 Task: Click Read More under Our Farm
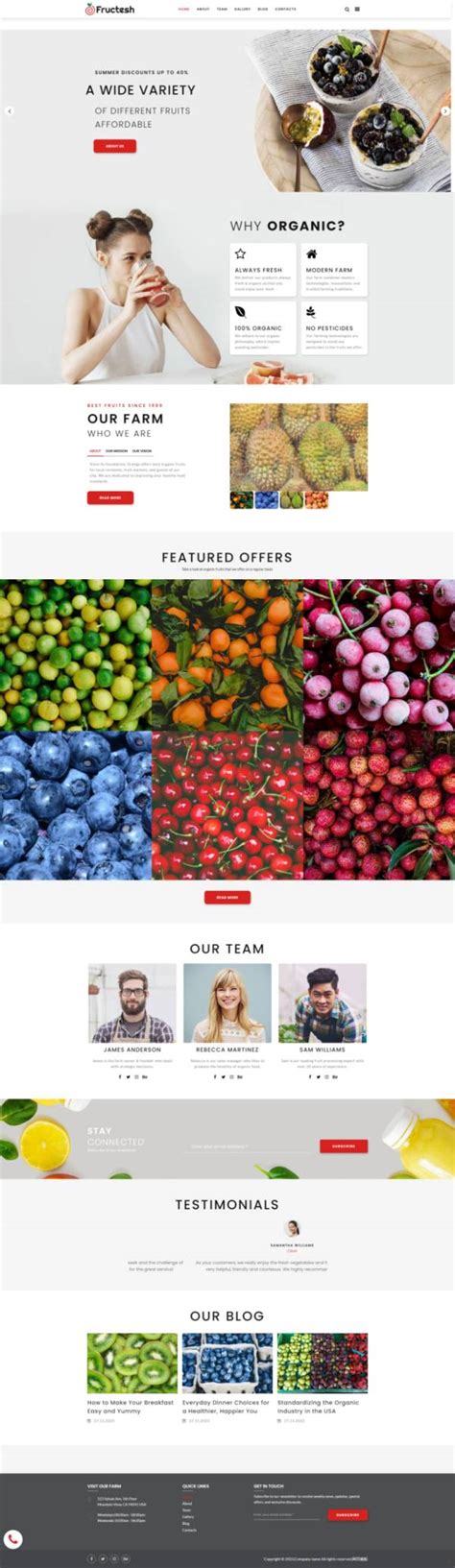point(110,497)
